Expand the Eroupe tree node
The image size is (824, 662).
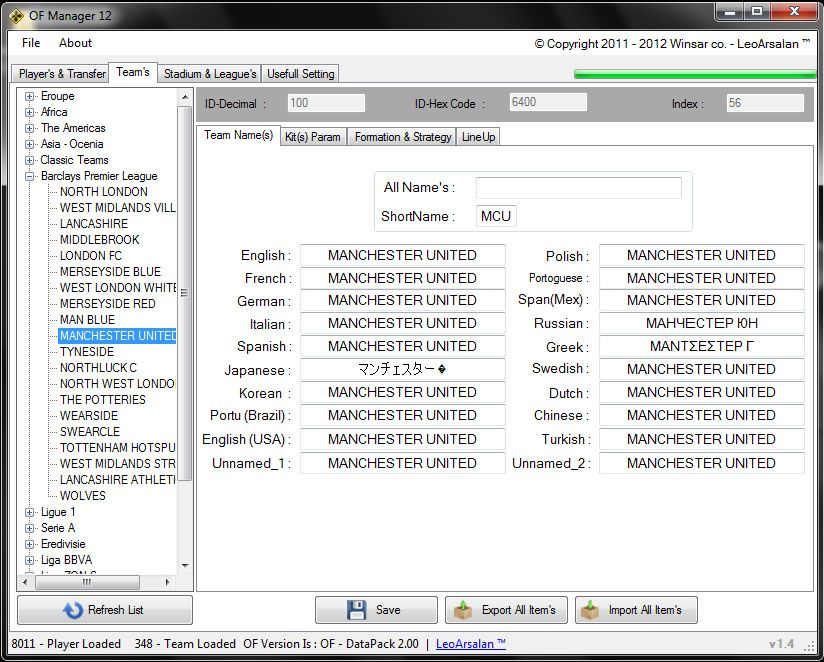[30, 96]
